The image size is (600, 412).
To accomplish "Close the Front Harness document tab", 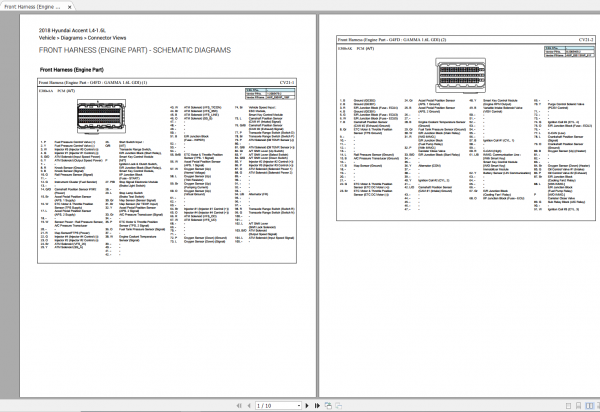I will point(69,7).
